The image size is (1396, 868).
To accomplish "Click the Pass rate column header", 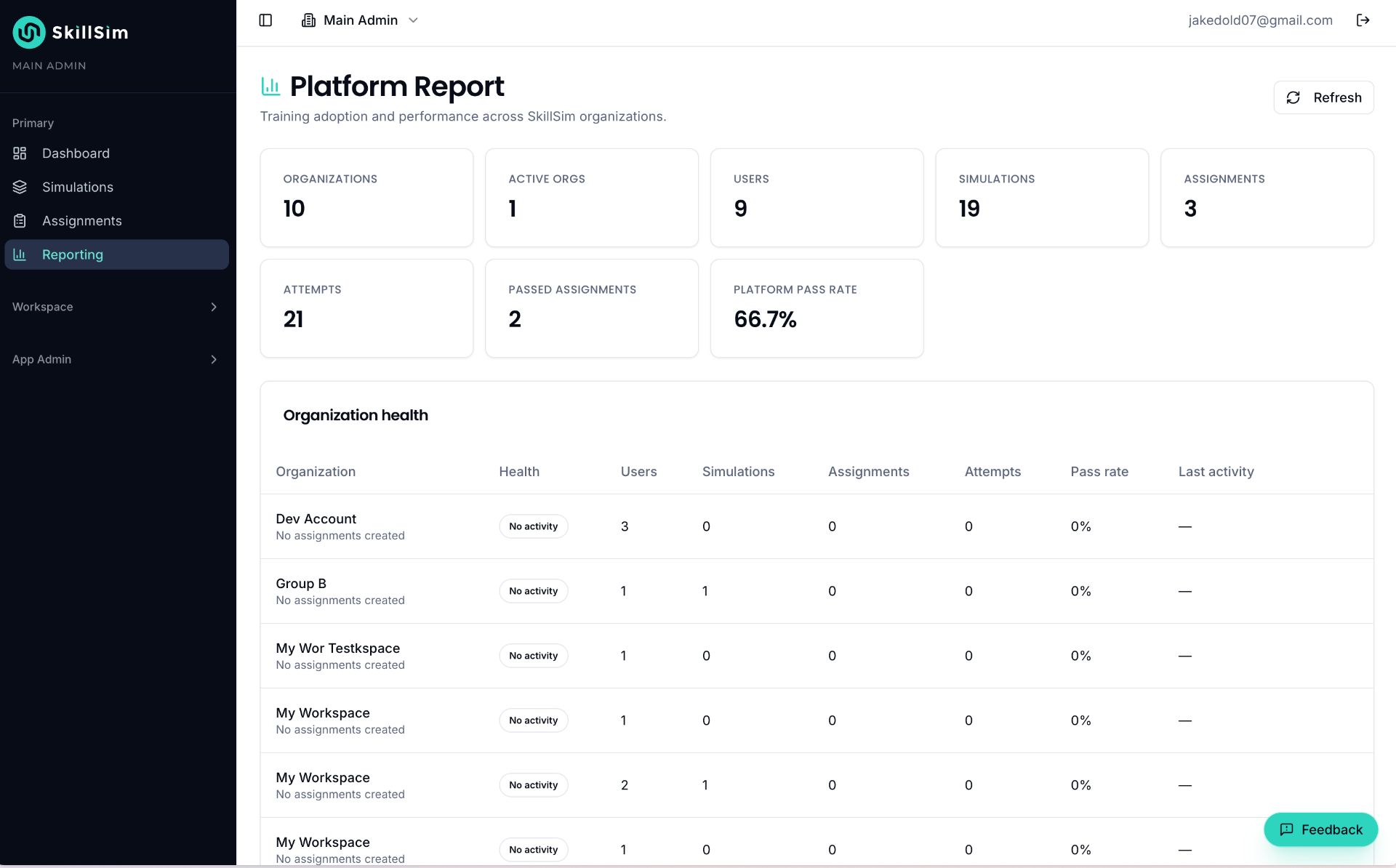I will coord(1099,472).
